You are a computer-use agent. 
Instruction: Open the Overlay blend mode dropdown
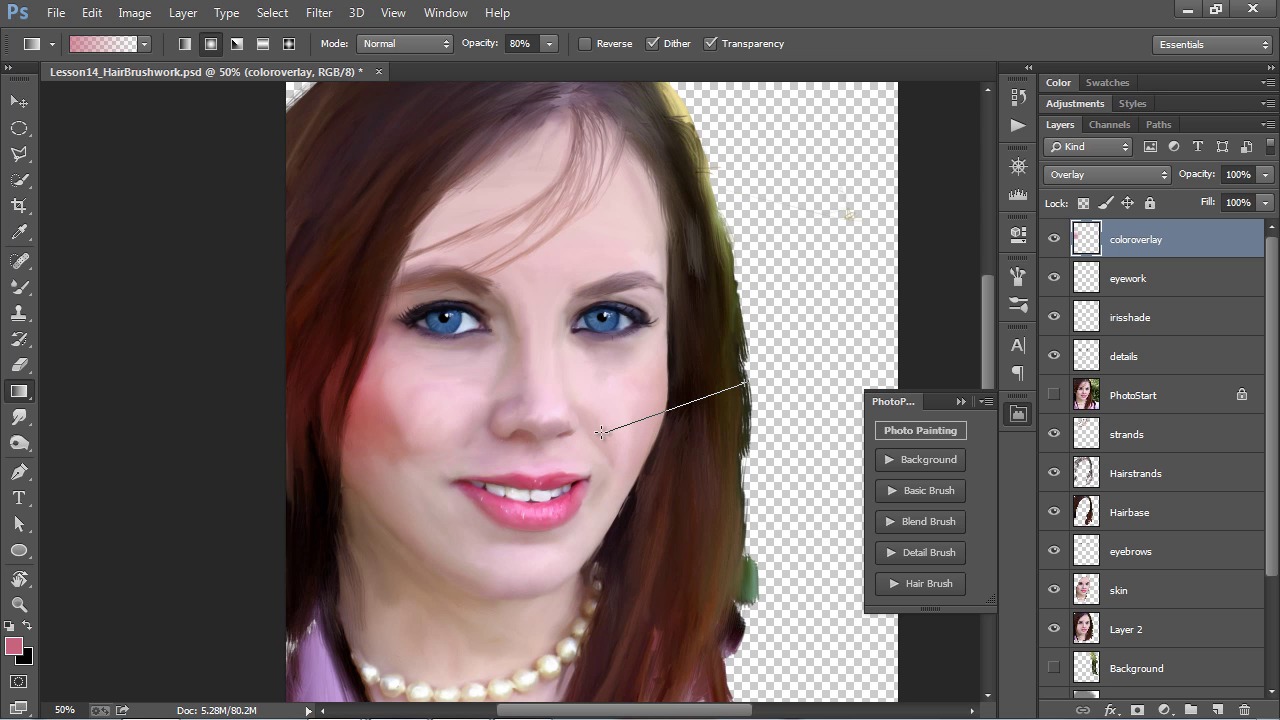tap(1106, 175)
